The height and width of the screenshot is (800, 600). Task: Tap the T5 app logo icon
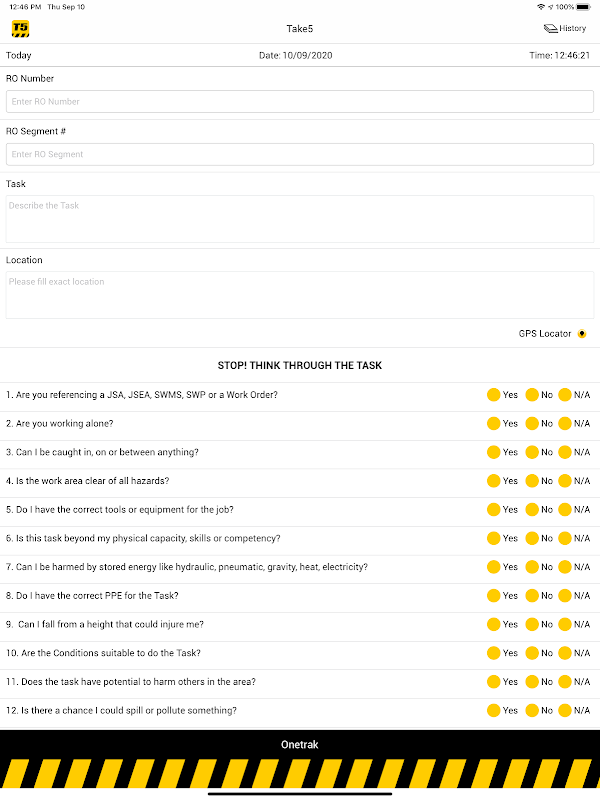point(20,28)
